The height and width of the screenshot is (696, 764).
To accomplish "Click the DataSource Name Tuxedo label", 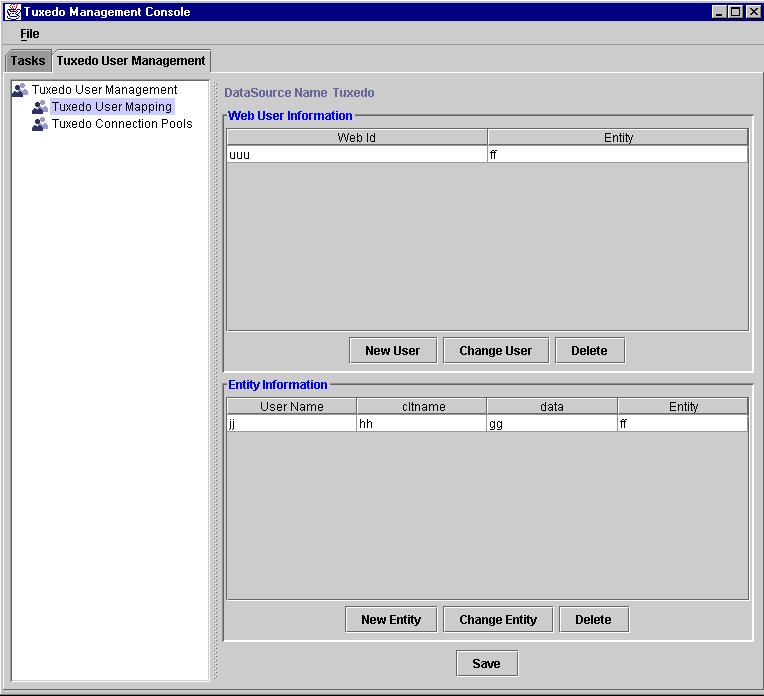I will point(299,93).
